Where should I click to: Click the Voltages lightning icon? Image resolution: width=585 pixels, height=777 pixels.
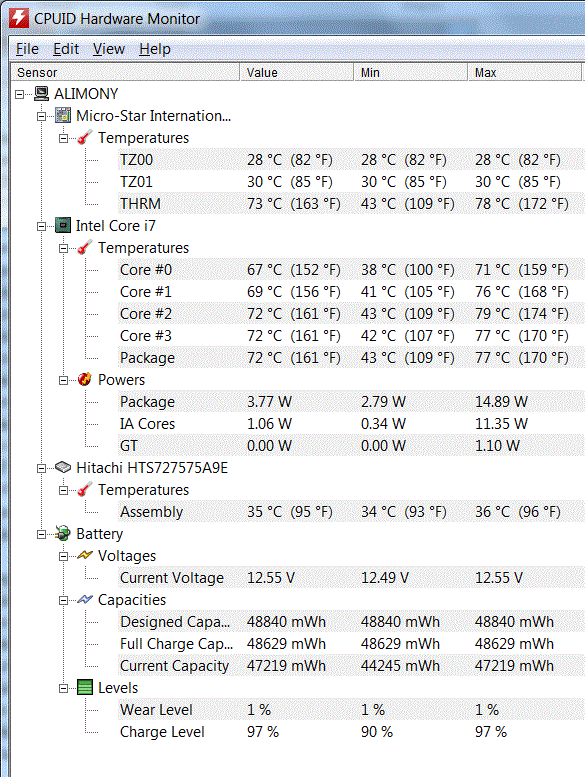[85, 555]
